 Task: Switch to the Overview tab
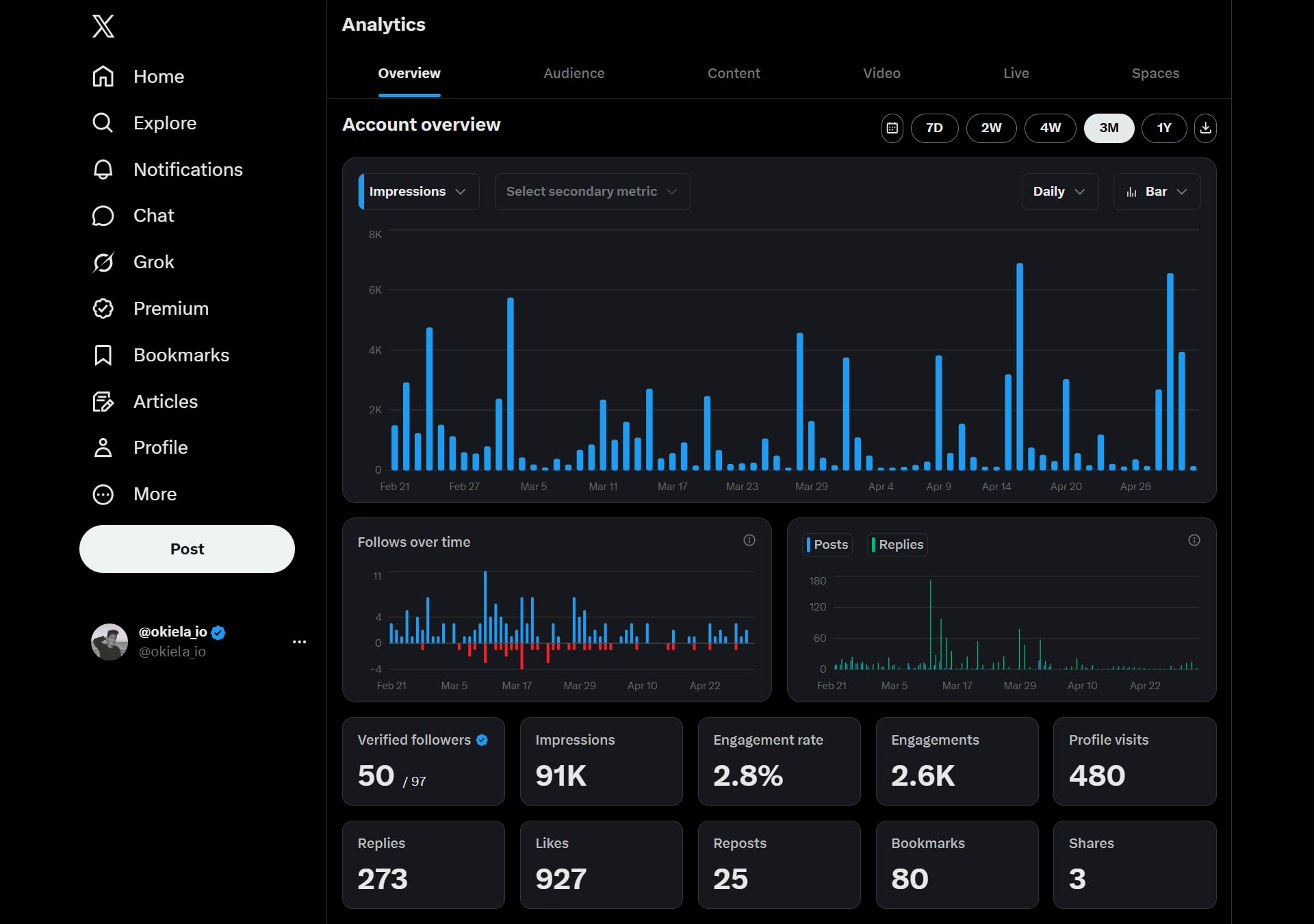pos(409,74)
